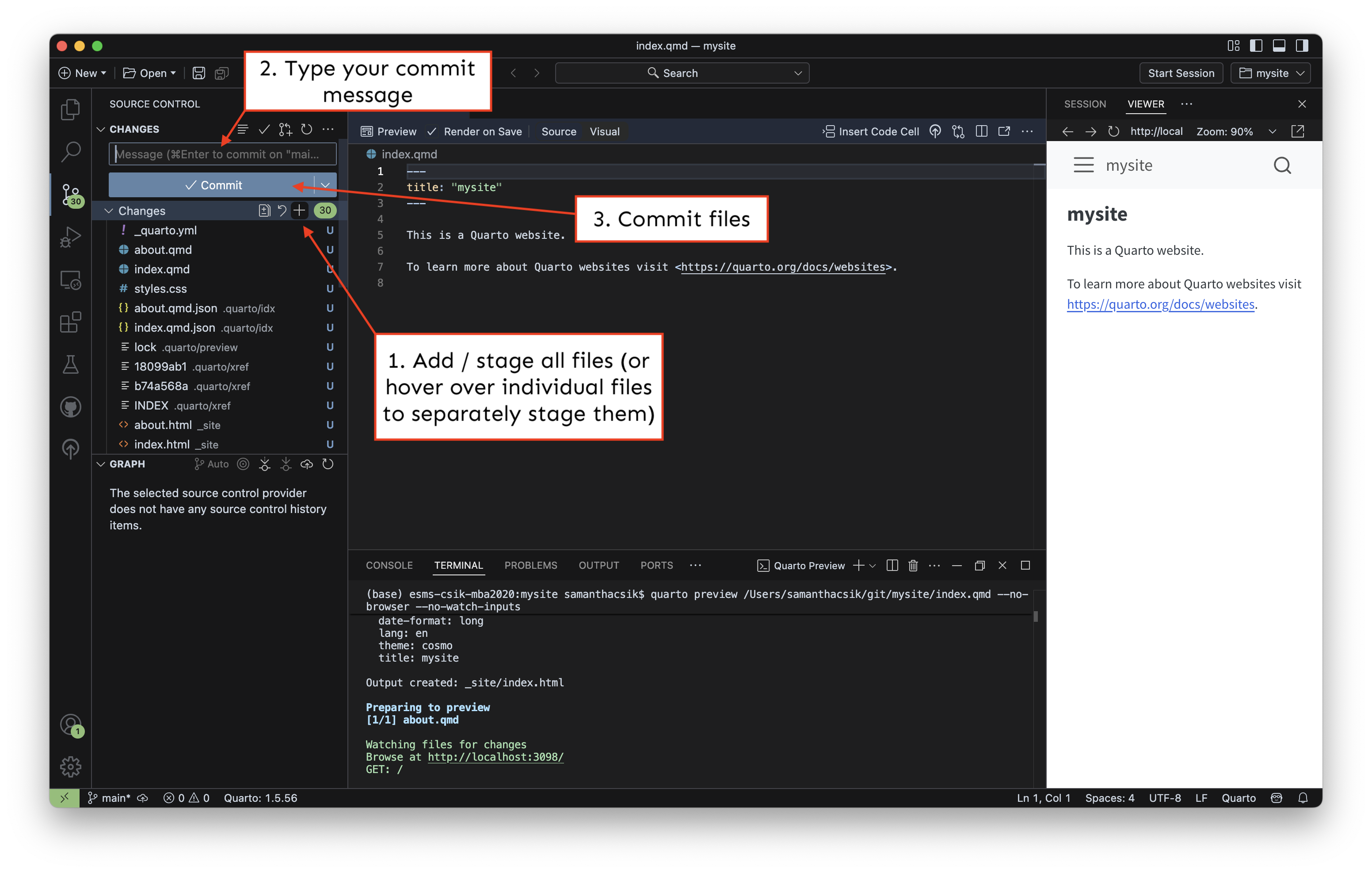
Task: Click the commit message input field
Action: click(222, 154)
